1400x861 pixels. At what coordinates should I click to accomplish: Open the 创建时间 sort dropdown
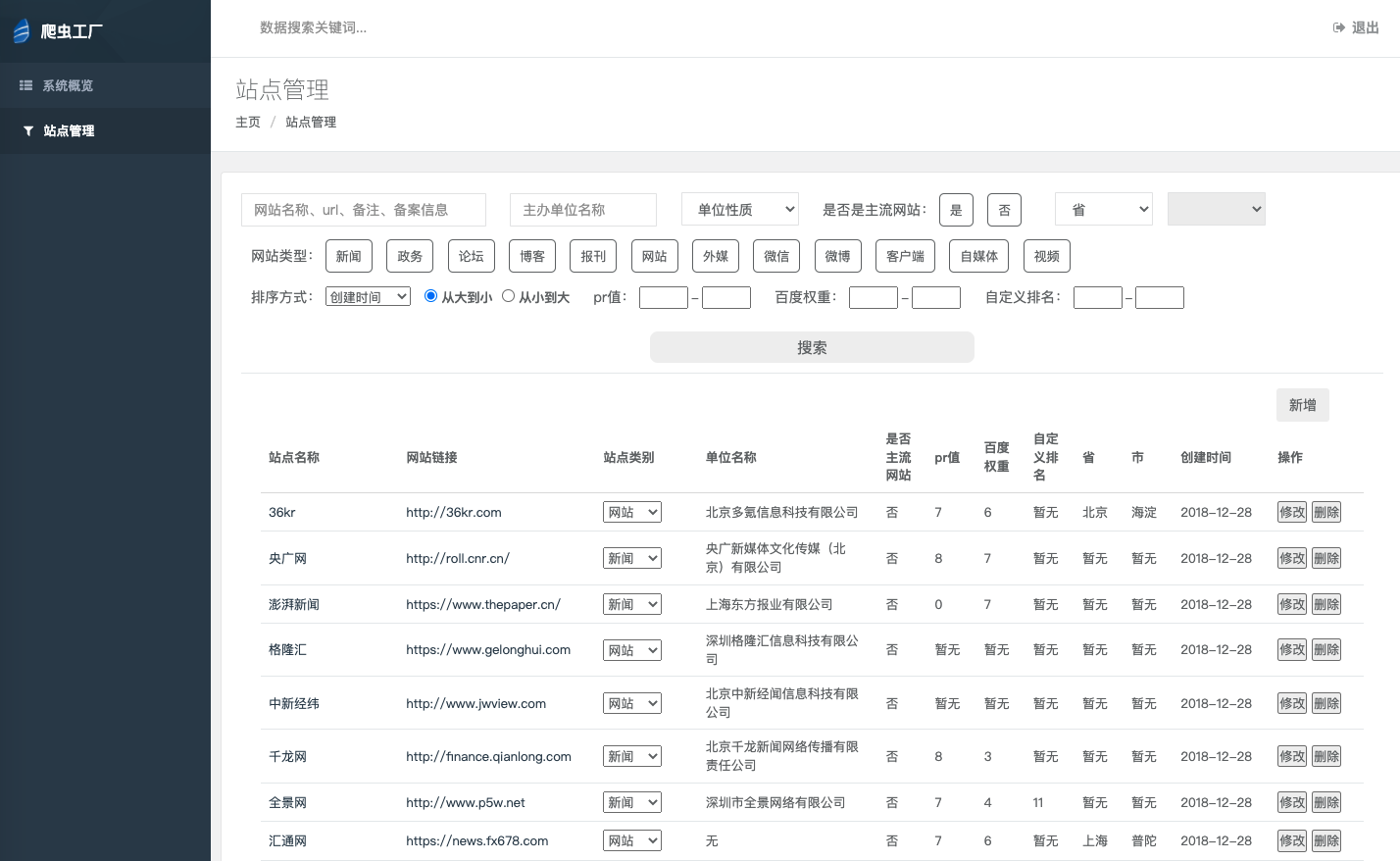[368, 295]
